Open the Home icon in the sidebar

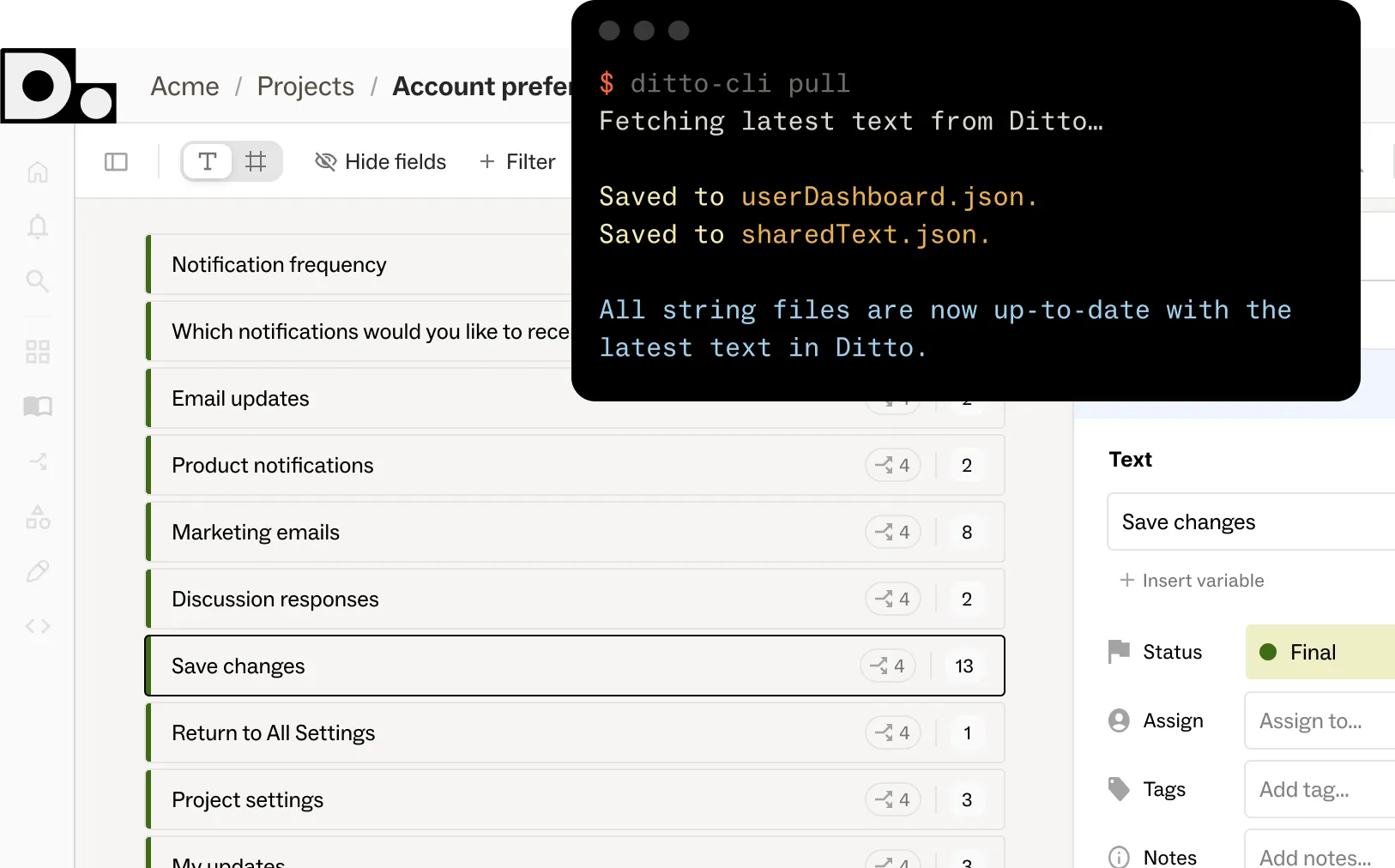pos(38,172)
